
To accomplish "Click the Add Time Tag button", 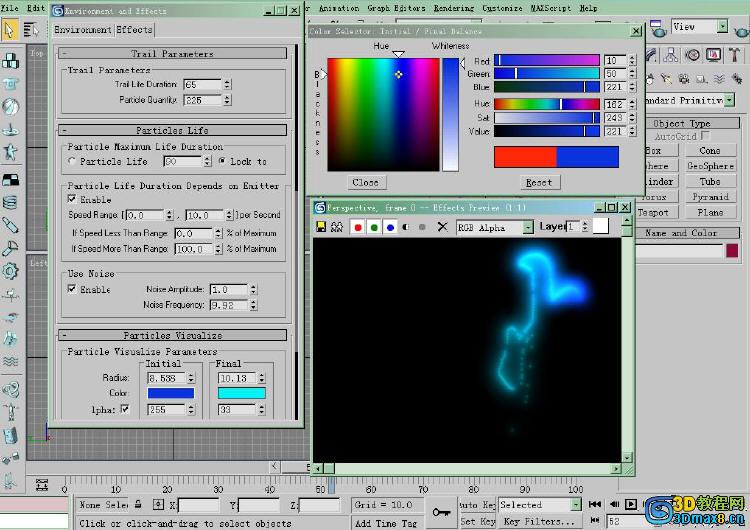I will pyautogui.click(x=386, y=523).
